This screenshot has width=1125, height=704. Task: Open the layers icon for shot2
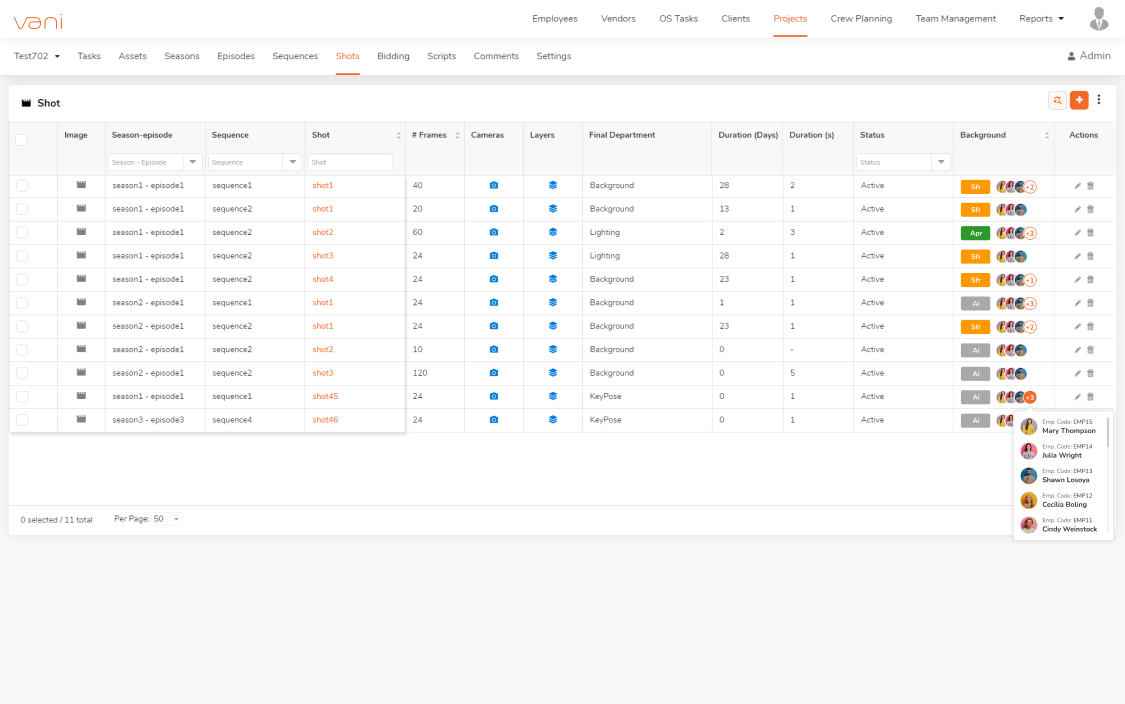pos(553,232)
